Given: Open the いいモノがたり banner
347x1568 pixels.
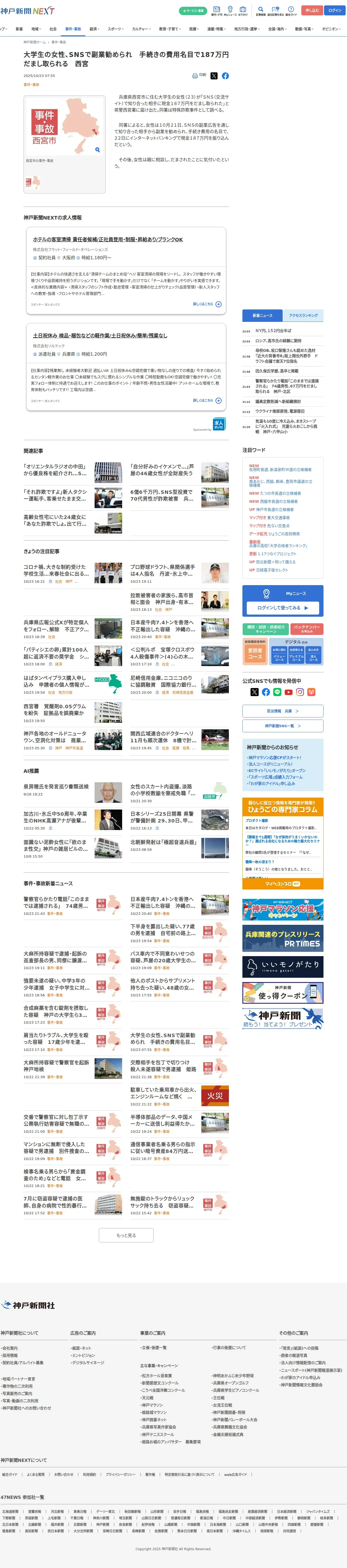Looking at the screenshot, I should click(282, 966).
